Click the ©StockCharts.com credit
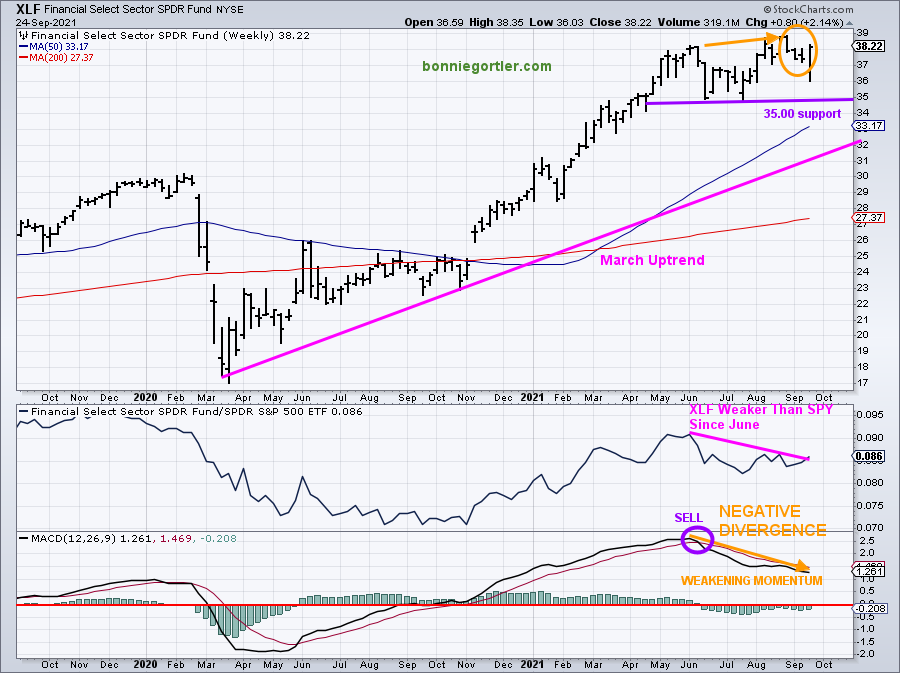 pyautogui.click(x=808, y=9)
